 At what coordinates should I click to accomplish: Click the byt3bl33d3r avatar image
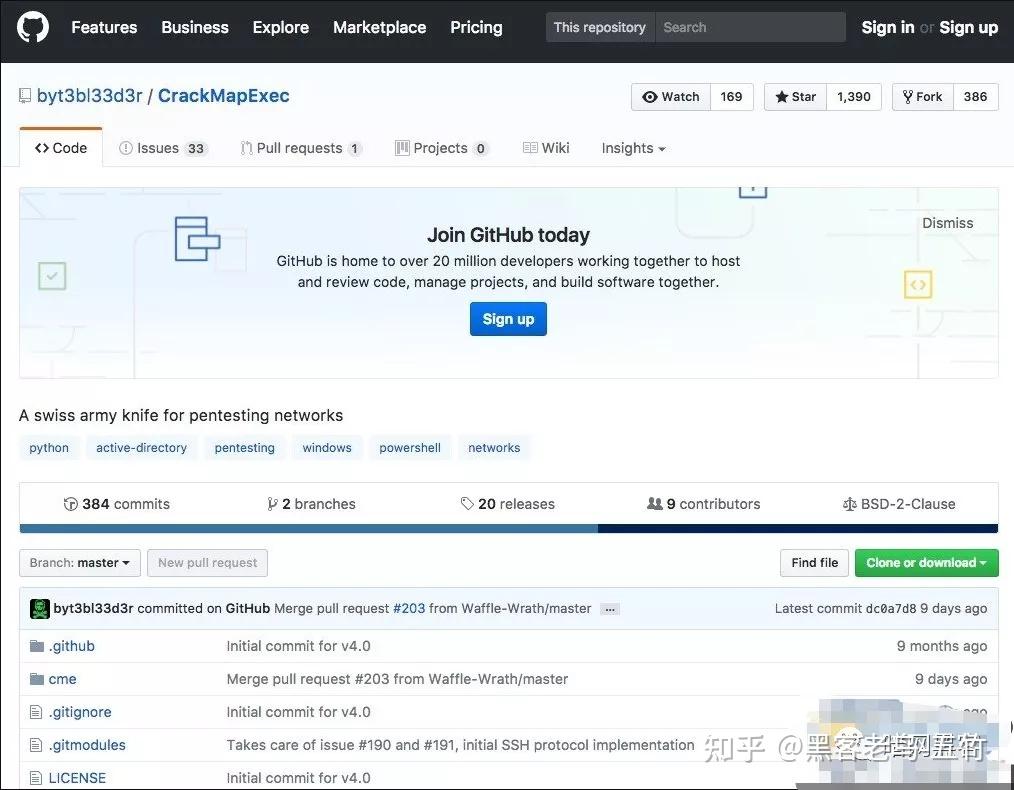click(39, 609)
